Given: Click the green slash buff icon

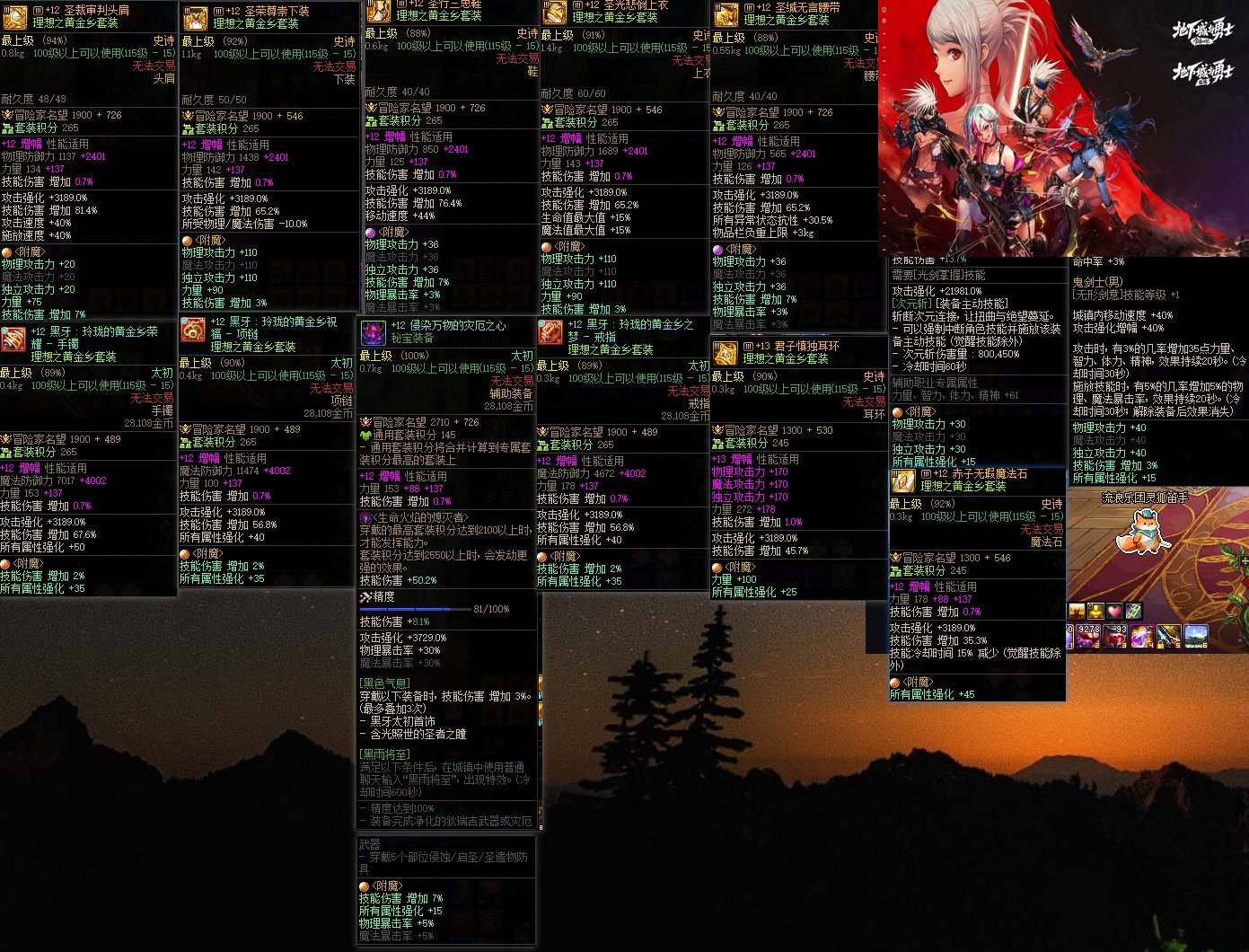Looking at the screenshot, I should [1134, 612].
